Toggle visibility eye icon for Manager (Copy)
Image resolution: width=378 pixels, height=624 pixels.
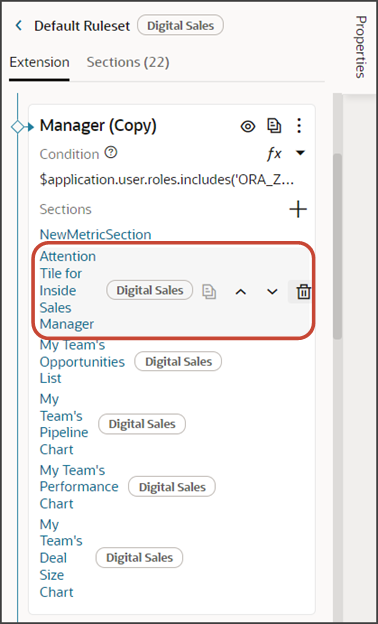(x=248, y=127)
